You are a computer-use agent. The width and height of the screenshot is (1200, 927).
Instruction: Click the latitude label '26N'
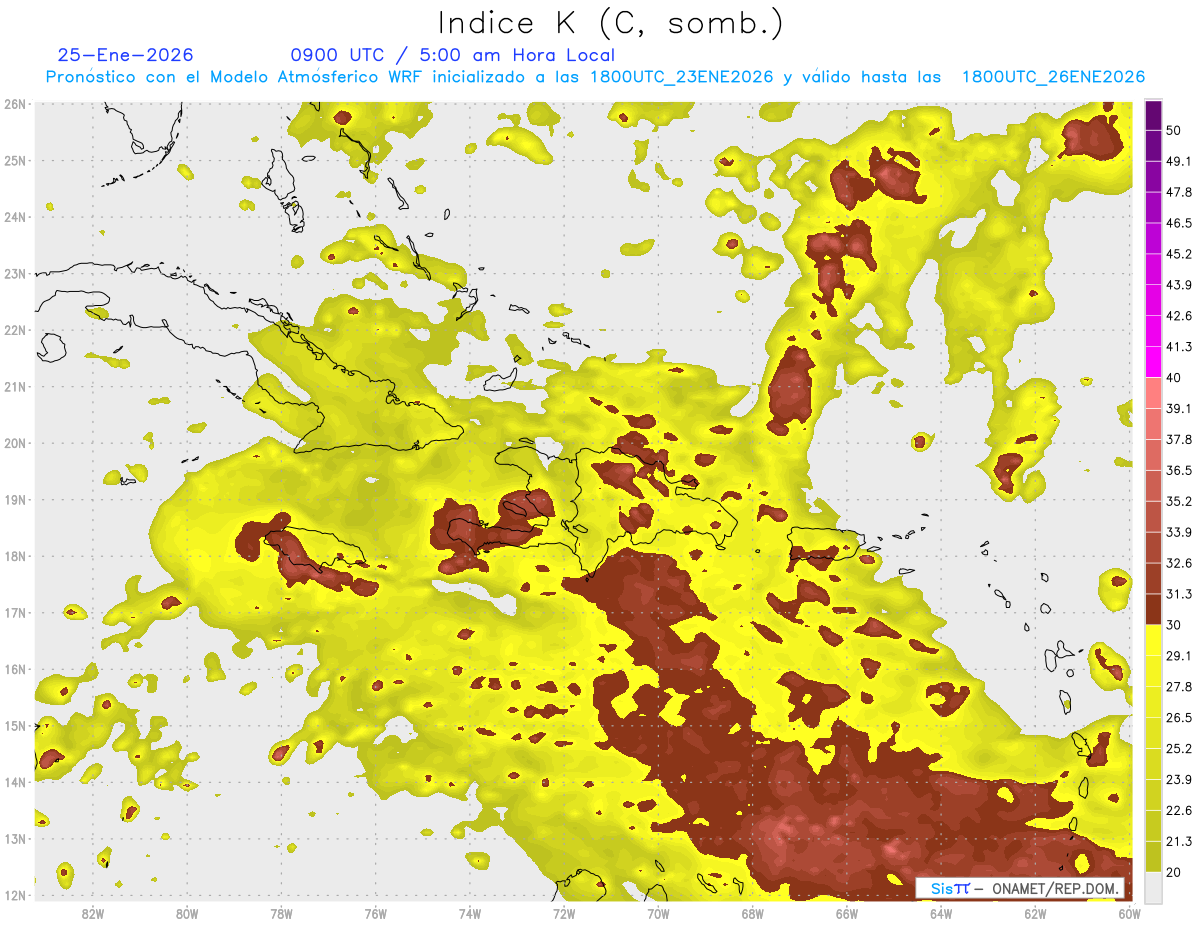pos(15,104)
